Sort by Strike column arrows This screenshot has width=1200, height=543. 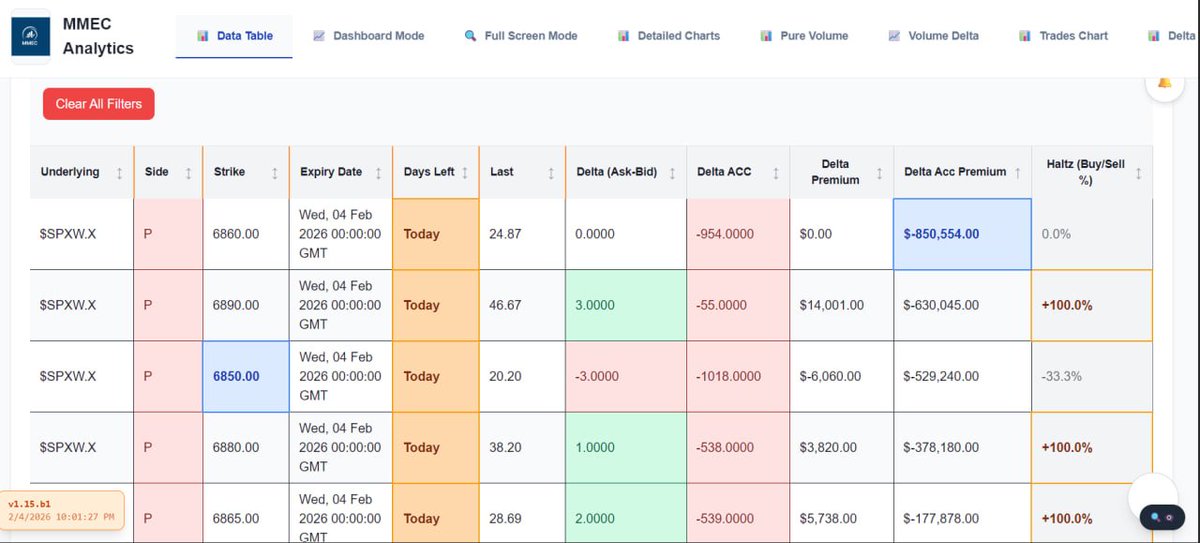click(275, 172)
